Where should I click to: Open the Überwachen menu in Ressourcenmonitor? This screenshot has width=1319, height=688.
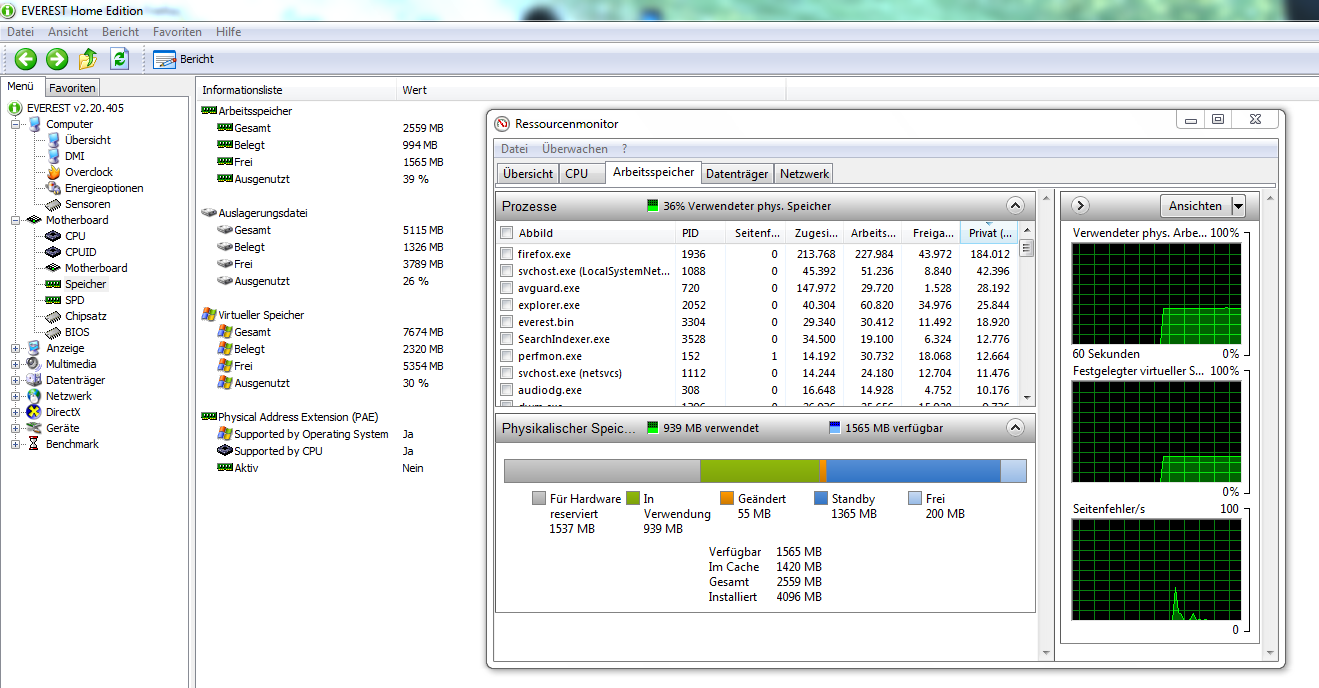coord(574,149)
